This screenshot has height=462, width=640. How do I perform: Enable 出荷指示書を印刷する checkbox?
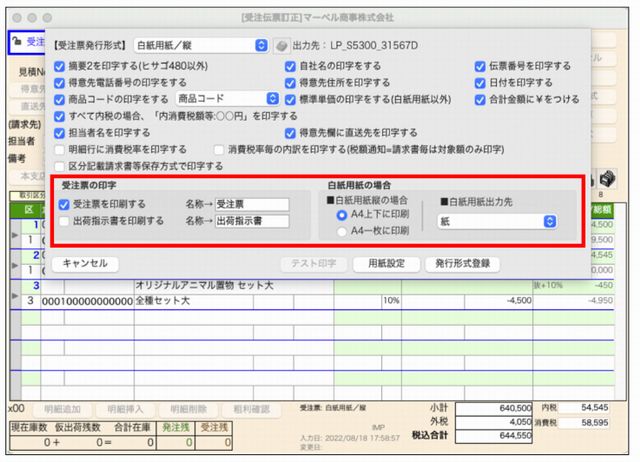(65, 221)
